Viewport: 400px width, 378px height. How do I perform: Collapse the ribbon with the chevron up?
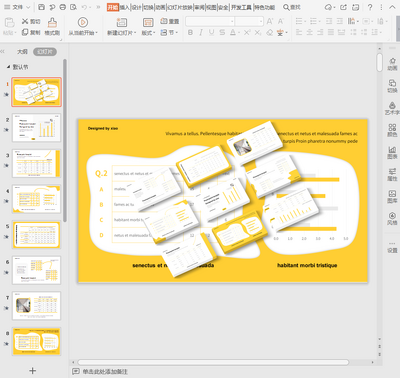click(x=392, y=7)
